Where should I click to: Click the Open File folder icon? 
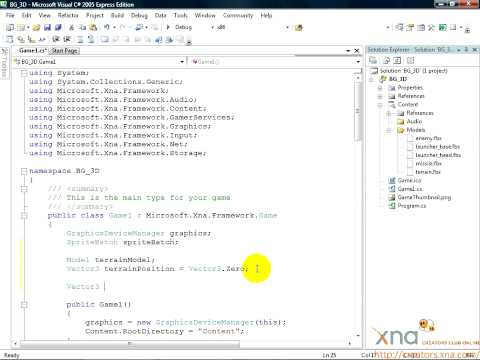tap(36, 27)
